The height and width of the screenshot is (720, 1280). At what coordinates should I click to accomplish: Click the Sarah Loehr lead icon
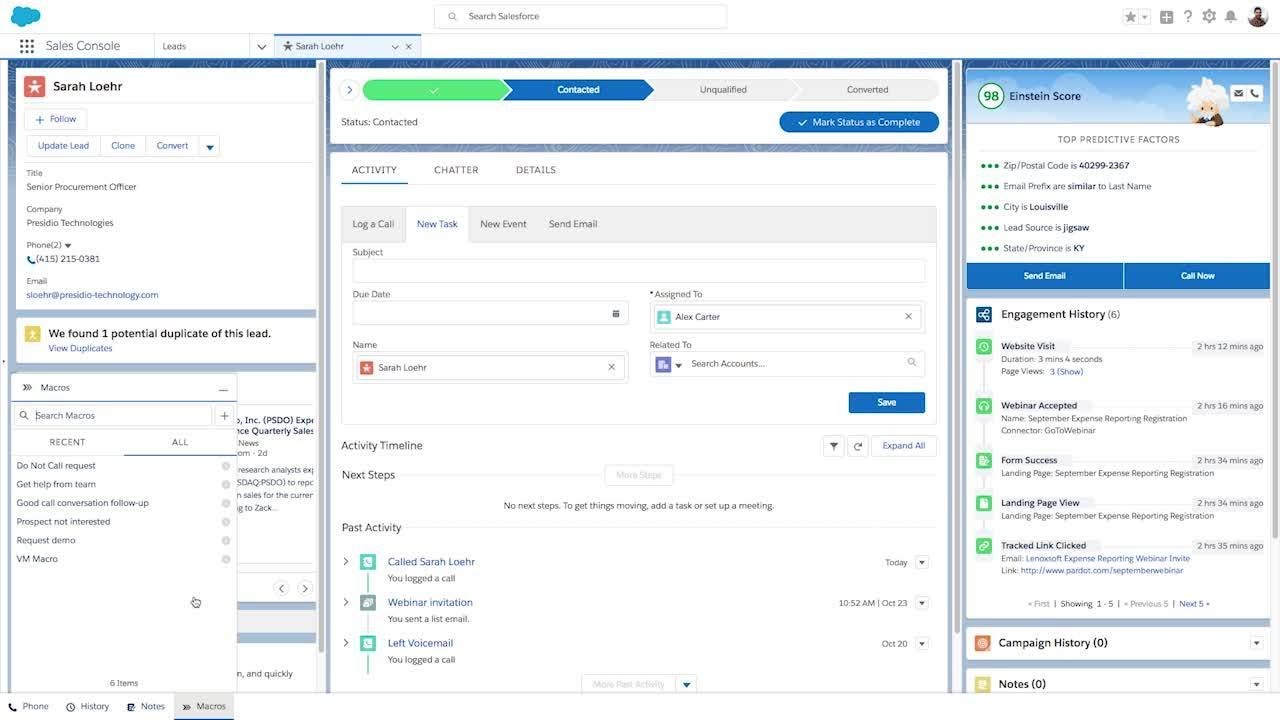pos(35,86)
